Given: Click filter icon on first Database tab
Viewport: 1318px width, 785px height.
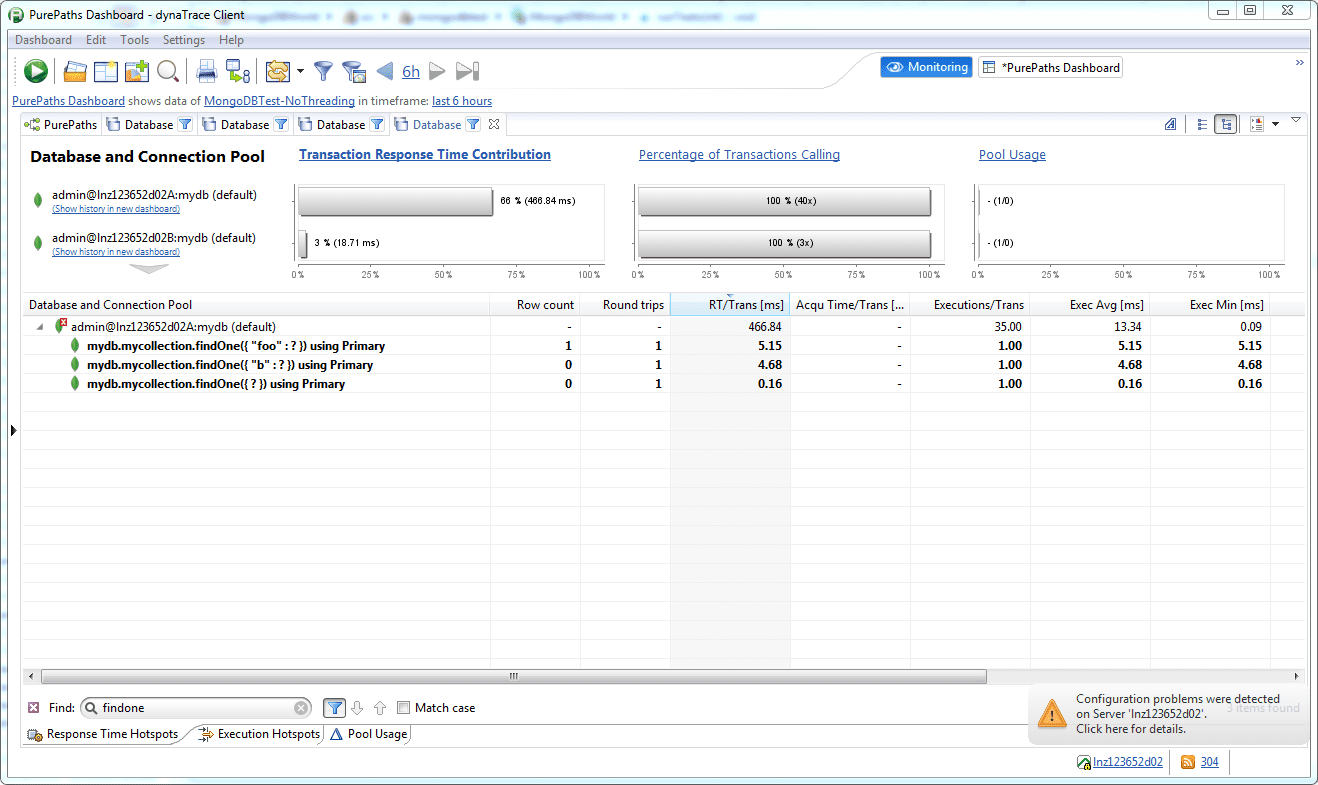Looking at the screenshot, I should [x=185, y=125].
